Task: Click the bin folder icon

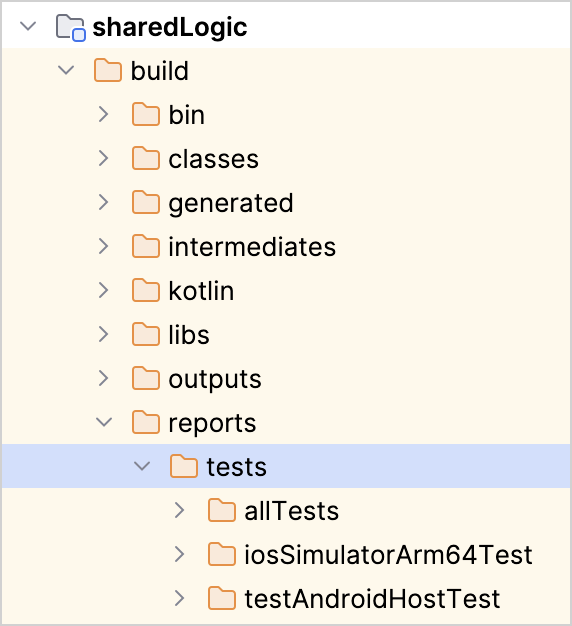Action: coord(146,115)
